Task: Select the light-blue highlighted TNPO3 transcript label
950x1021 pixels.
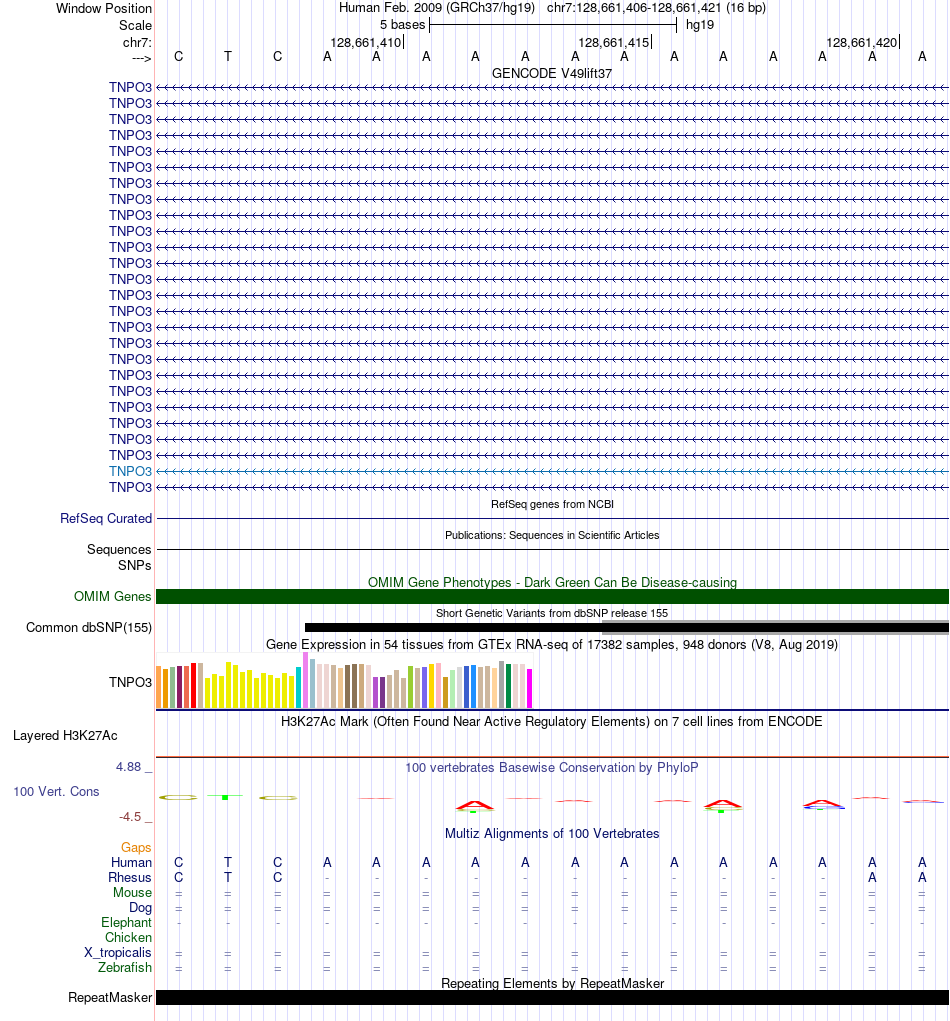Action: coord(130,471)
